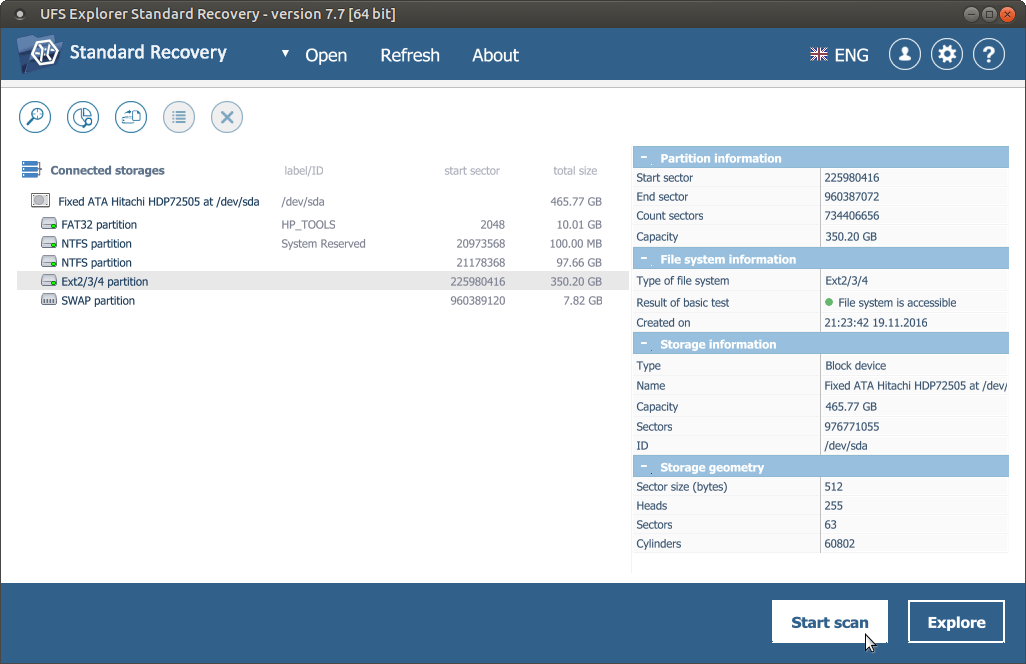Click the X close storage toolbar icon
Image resolution: width=1026 pixels, height=664 pixels.
(227, 117)
